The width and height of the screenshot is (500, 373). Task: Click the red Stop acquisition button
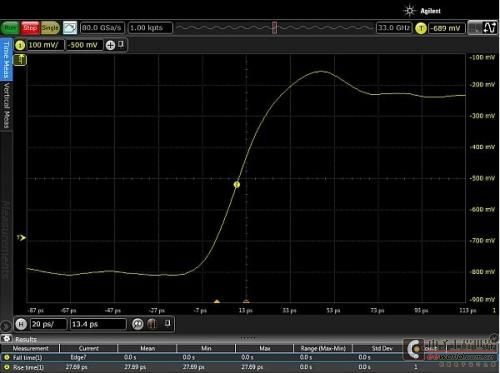(x=30, y=28)
